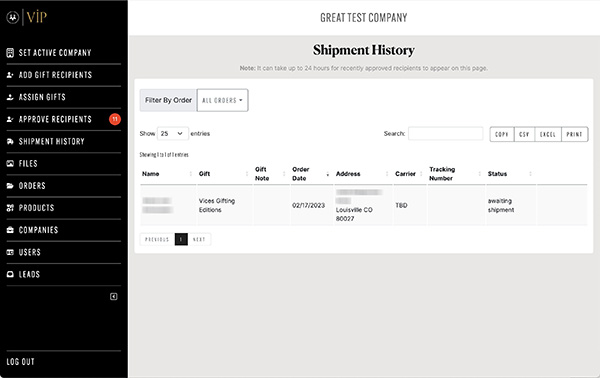Sort table by Status column
The height and width of the screenshot is (378, 600).
[x=511, y=174]
